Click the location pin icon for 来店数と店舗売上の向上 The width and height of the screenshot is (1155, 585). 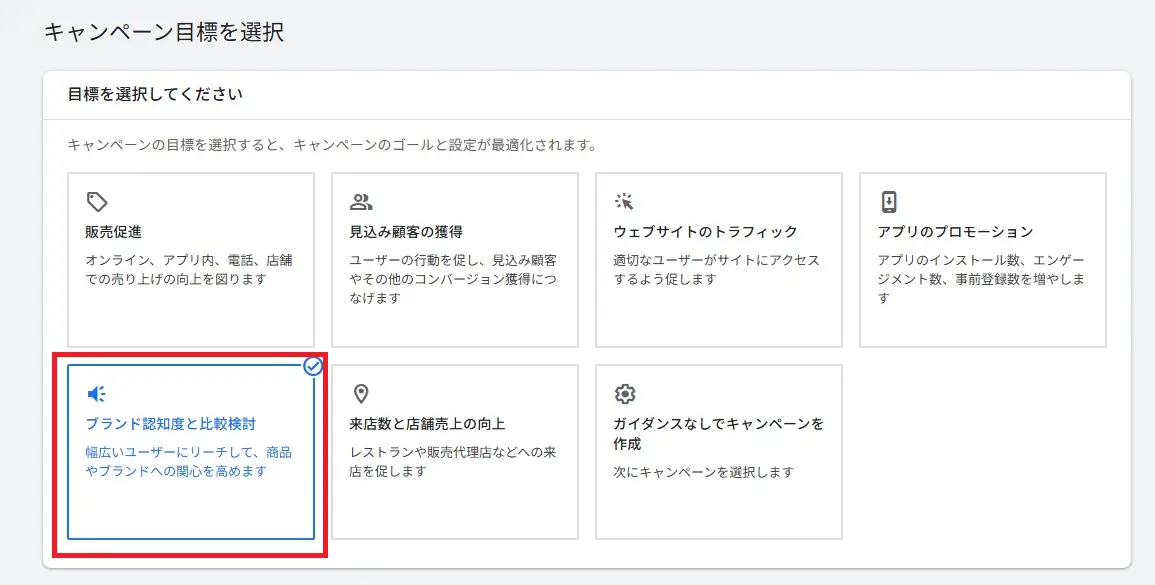tap(361, 393)
